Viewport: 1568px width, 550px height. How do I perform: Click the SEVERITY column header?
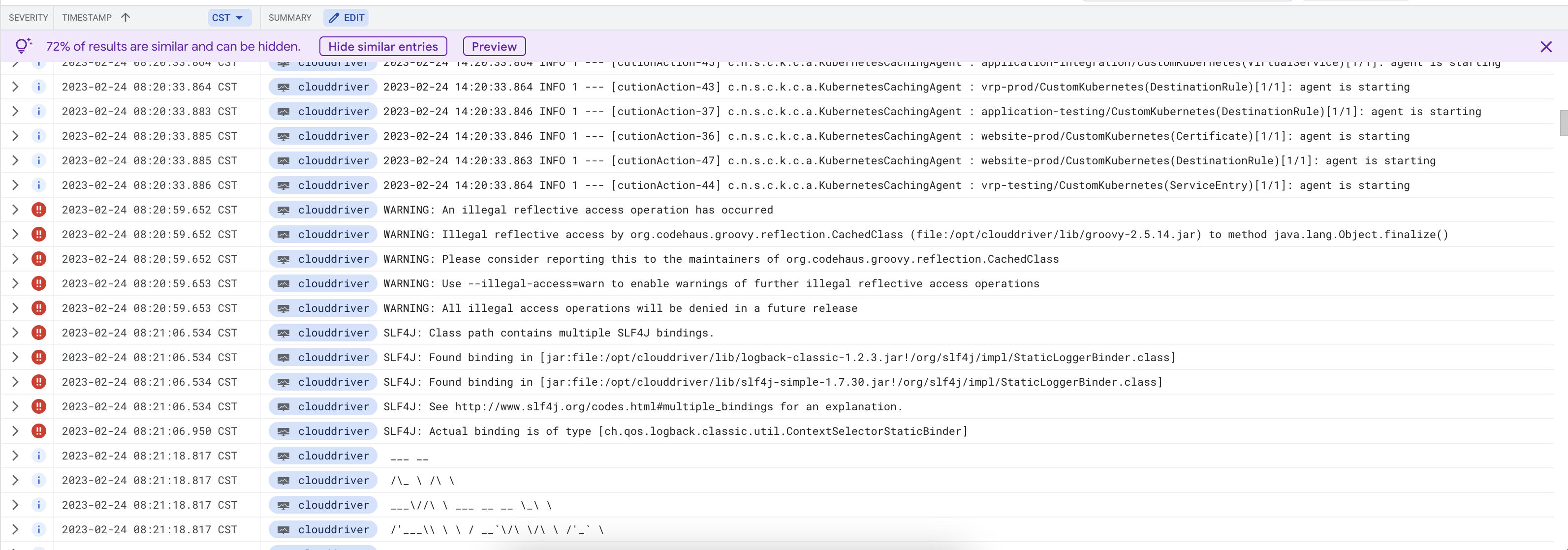[x=28, y=17]
